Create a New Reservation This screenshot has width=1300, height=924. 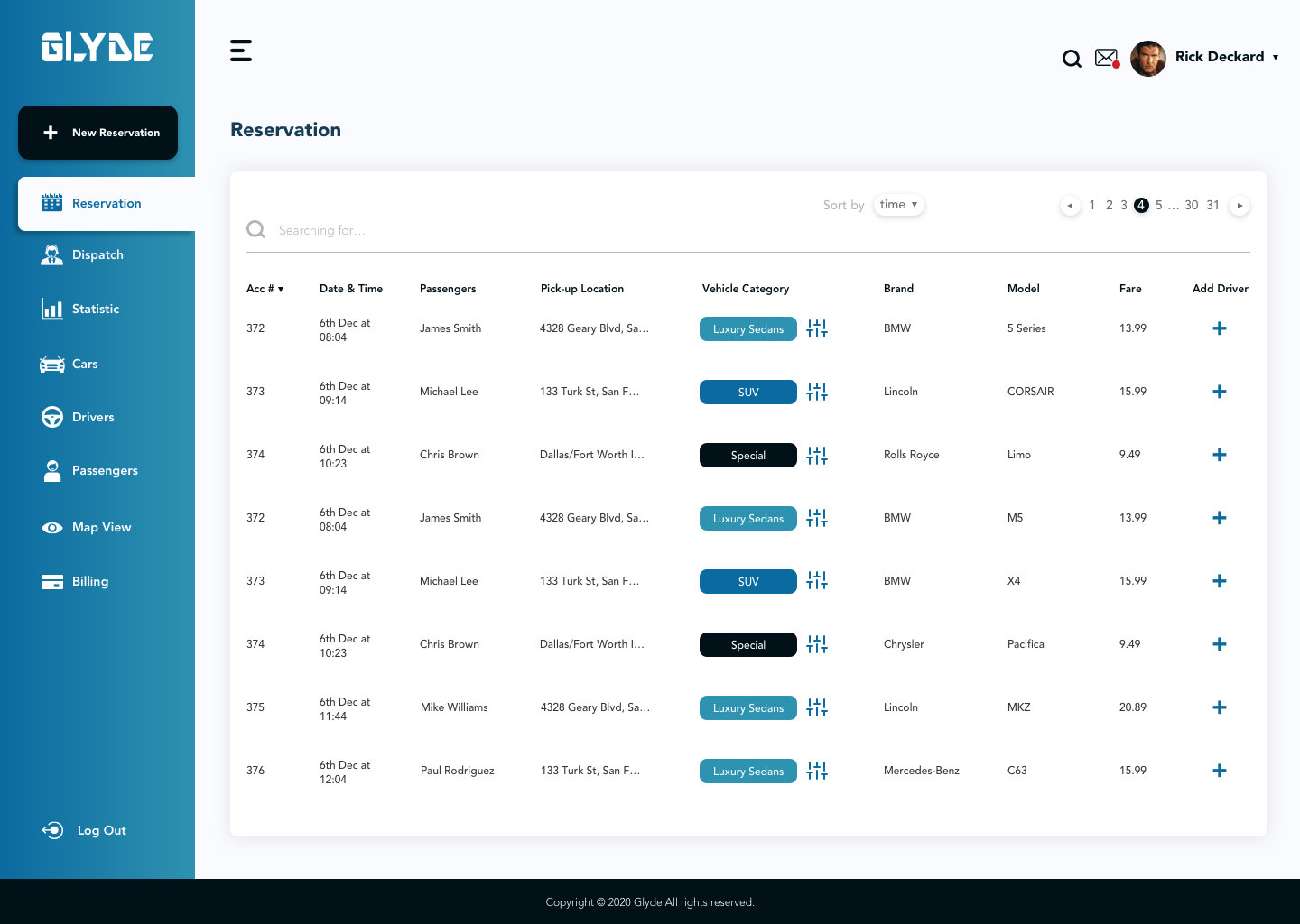97,133
